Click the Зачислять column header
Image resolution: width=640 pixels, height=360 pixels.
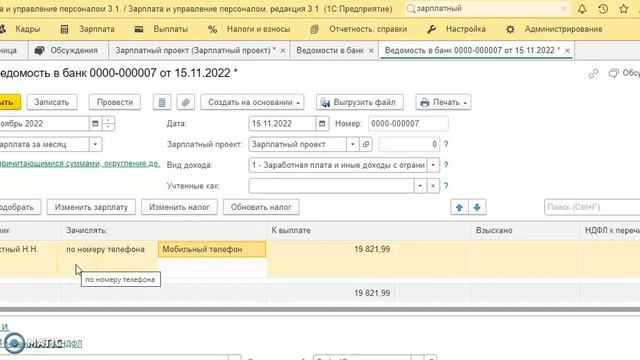pyautogui.click(x=164, y=230)
